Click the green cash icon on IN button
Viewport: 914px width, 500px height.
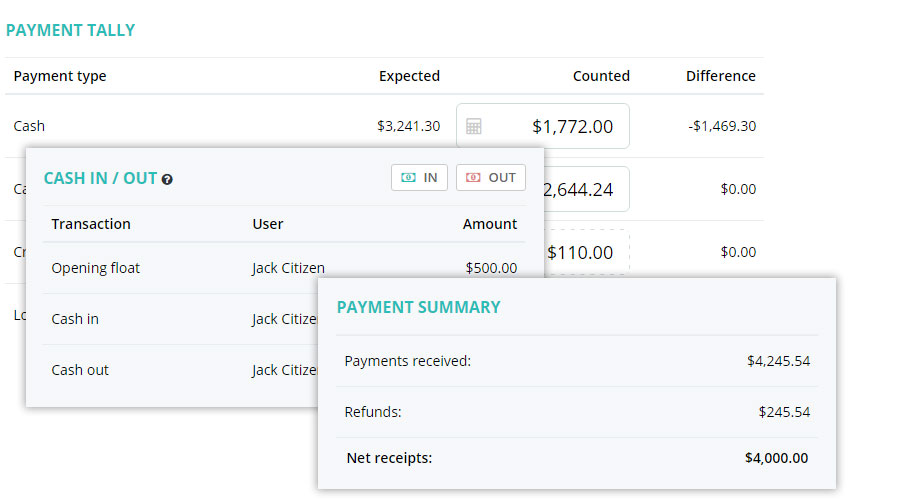pyautogui.click(x=409, y=178)
